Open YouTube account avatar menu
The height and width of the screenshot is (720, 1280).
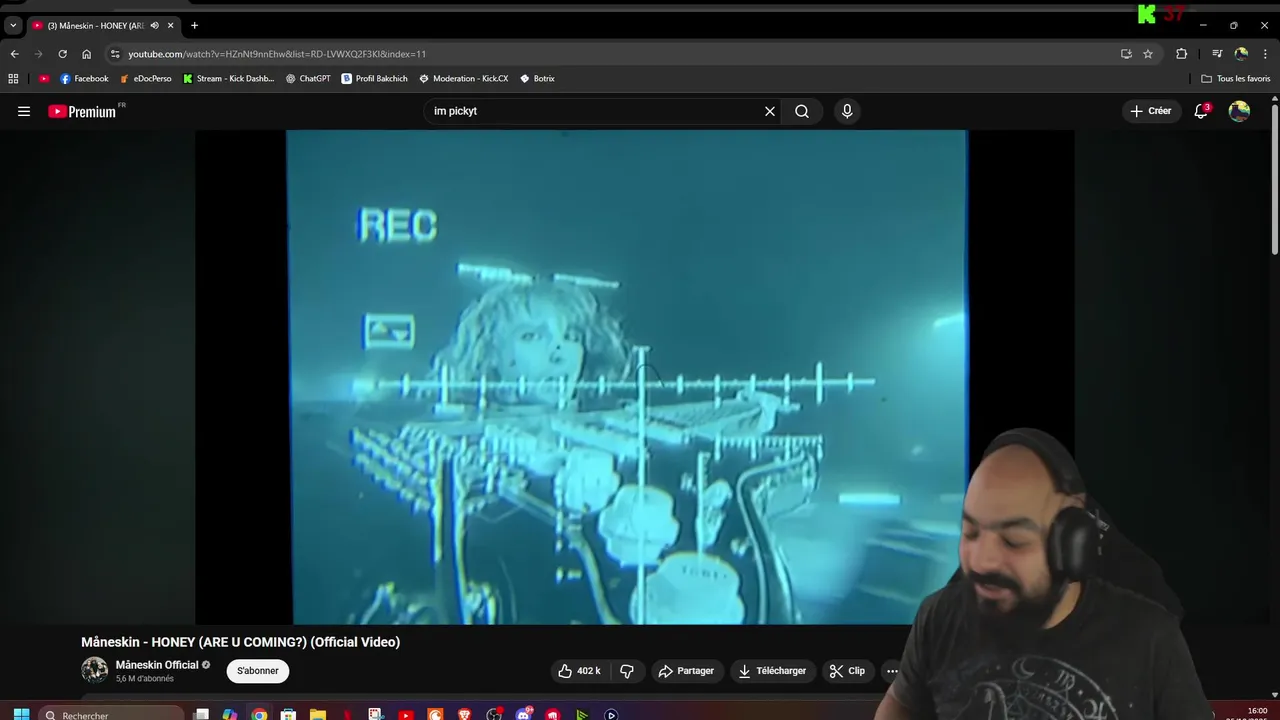click(x=1239, y=111)
